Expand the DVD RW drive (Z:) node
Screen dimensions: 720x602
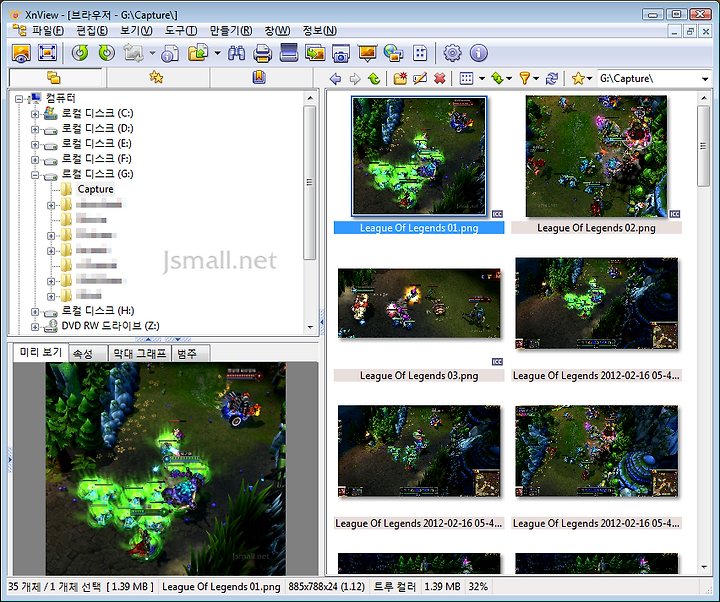(x=35, y=327)
